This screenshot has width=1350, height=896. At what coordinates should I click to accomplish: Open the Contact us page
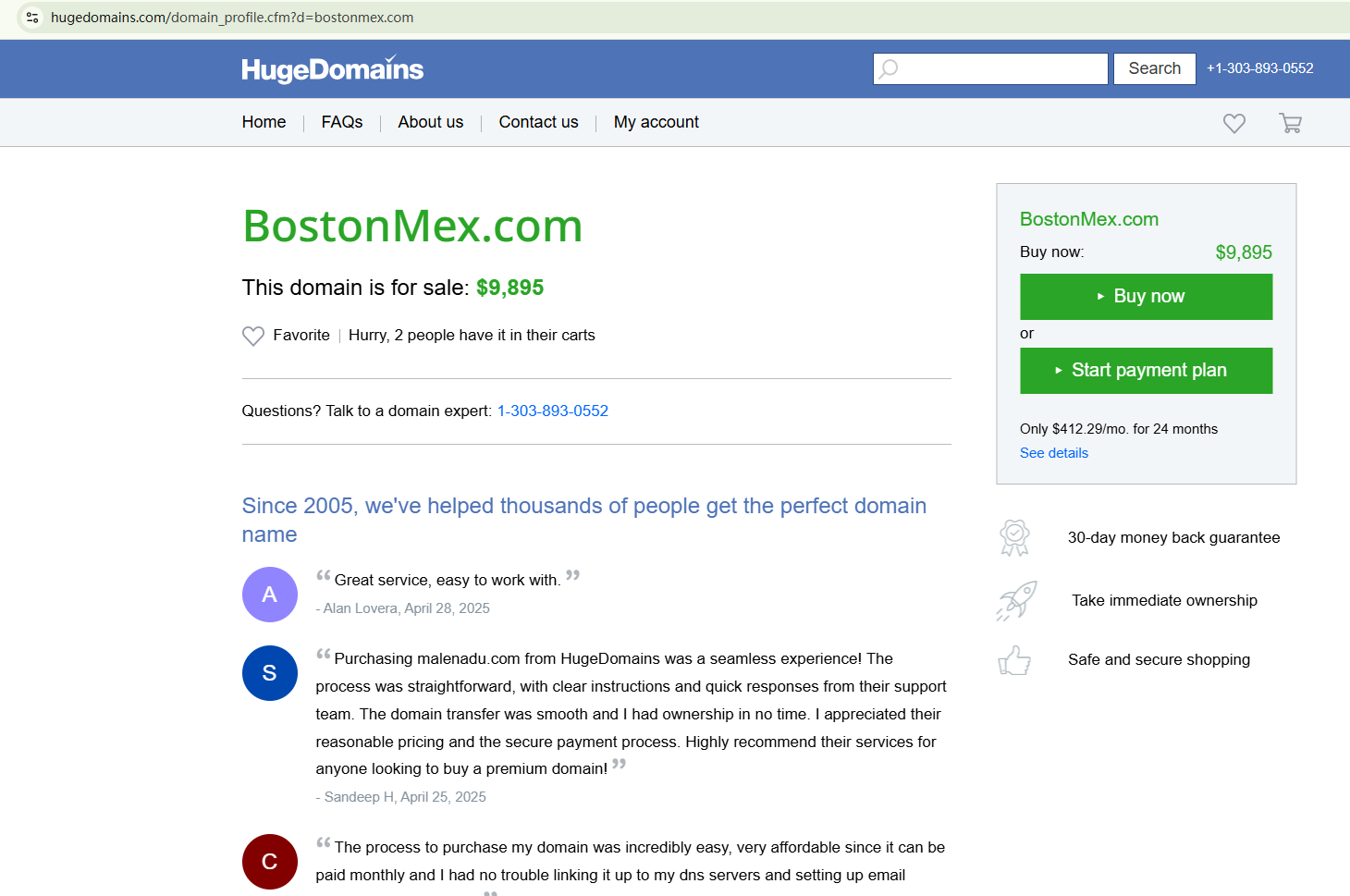click(538, 122)
